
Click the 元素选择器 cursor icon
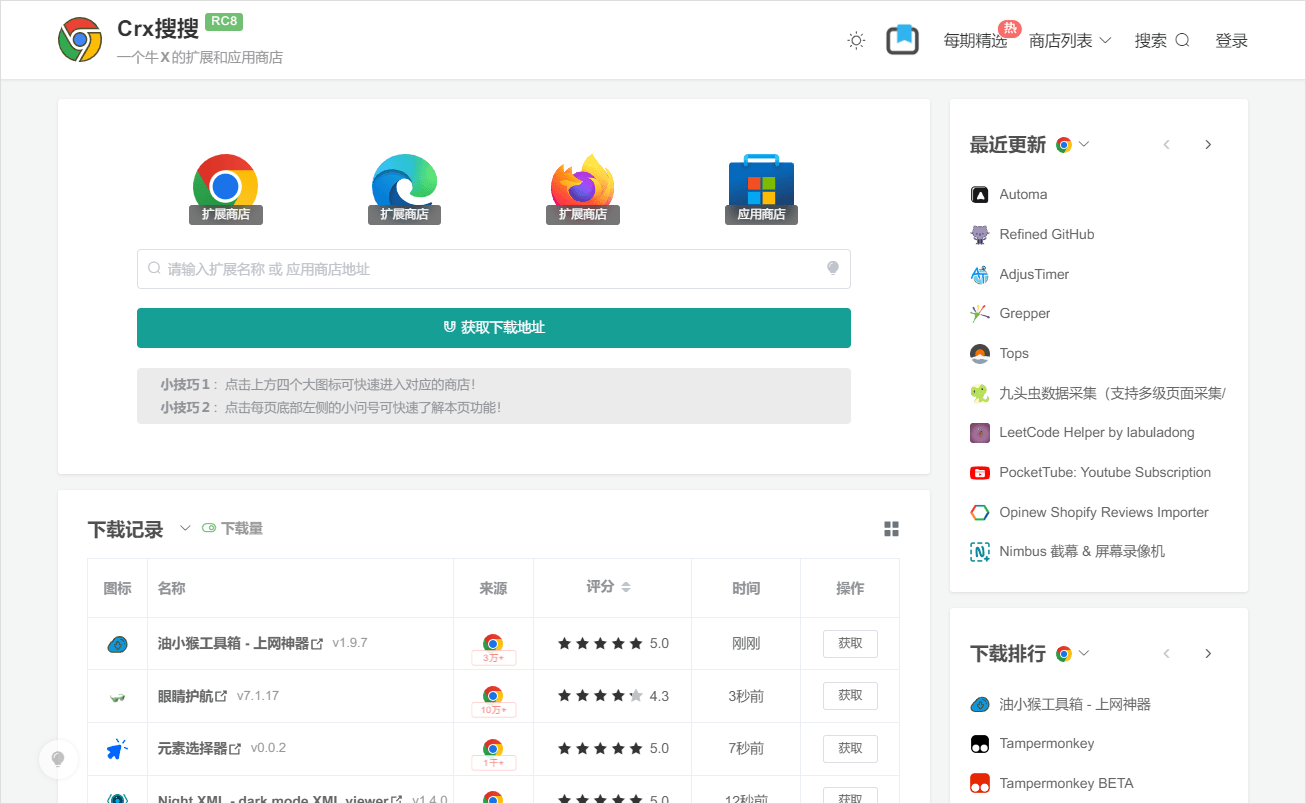117,748
